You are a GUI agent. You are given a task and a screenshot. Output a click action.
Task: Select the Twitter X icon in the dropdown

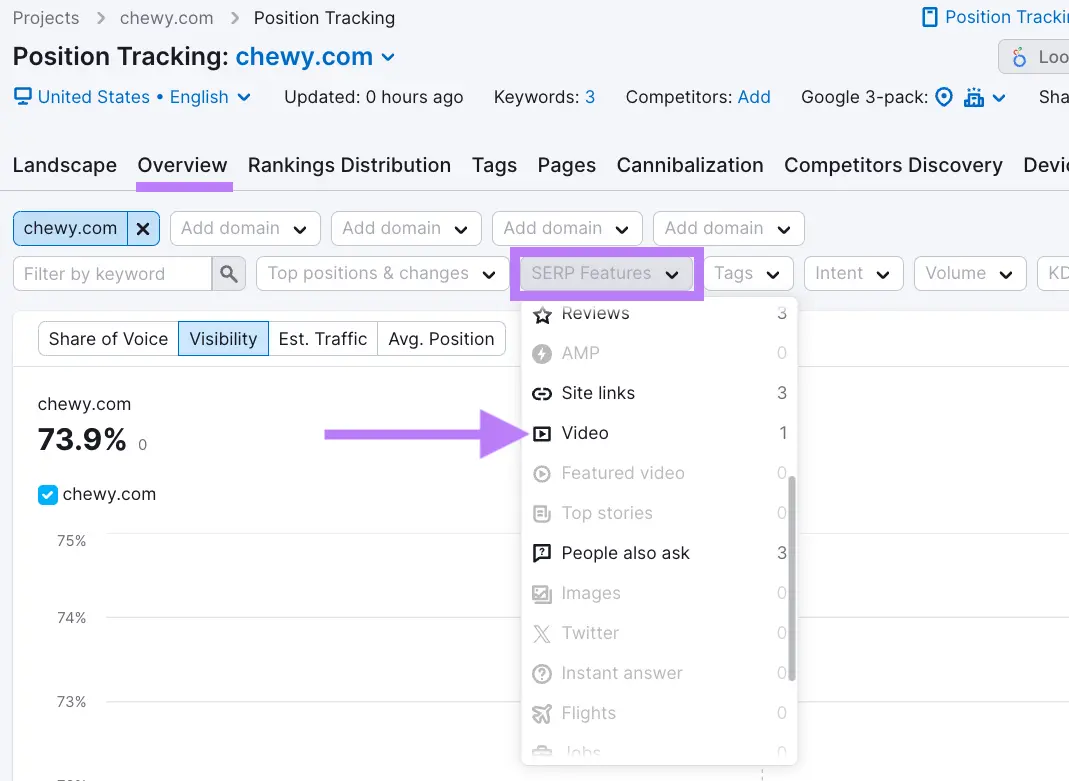pyautogui.click(x=541, y=633)
